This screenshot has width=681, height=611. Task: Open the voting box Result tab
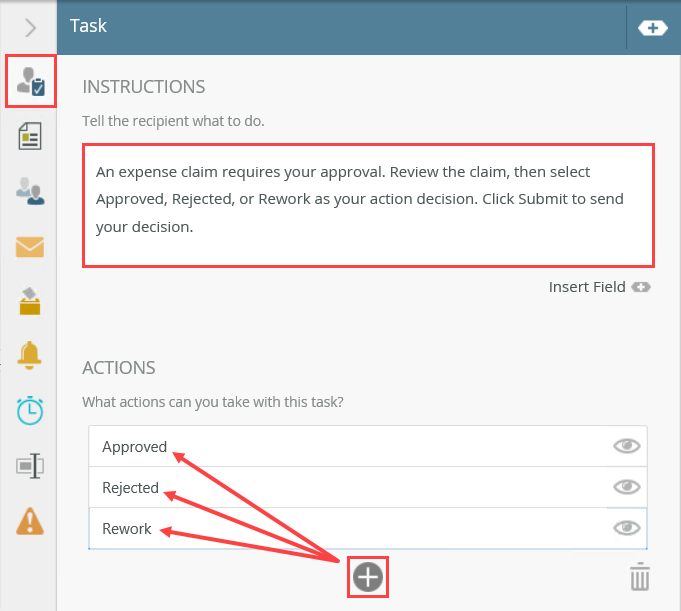pyautogui.click(x=30, y=300)
